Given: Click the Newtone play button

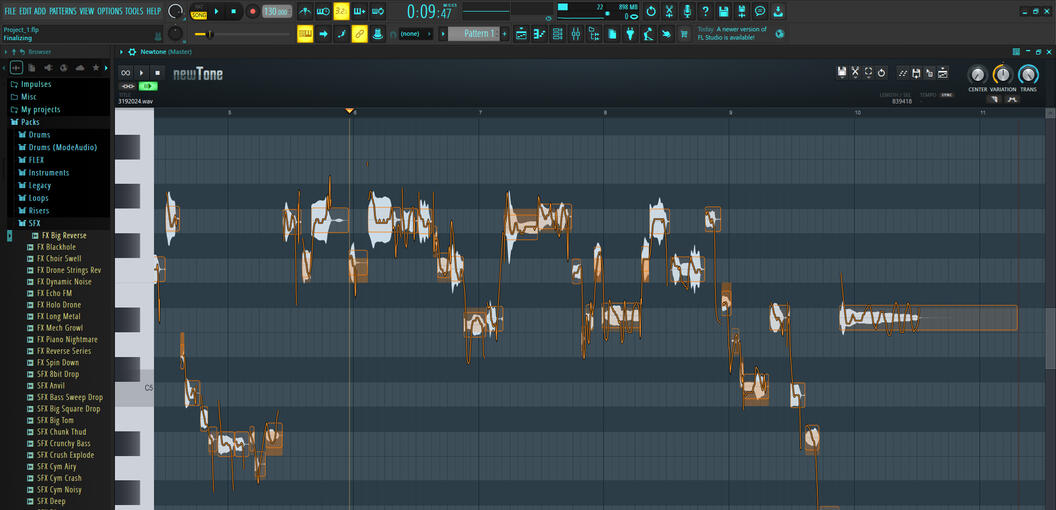Looking at the screenshot, I should point(142,73).
